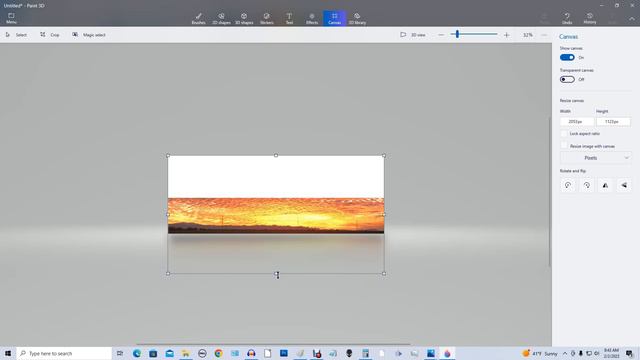This screenshot has height=360, width=640.
Task: Open File Explorer from the taskbar
Action: pos(186,353)
